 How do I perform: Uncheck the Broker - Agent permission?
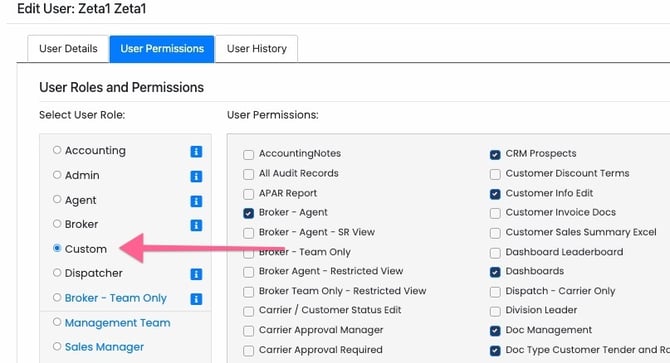248,214
